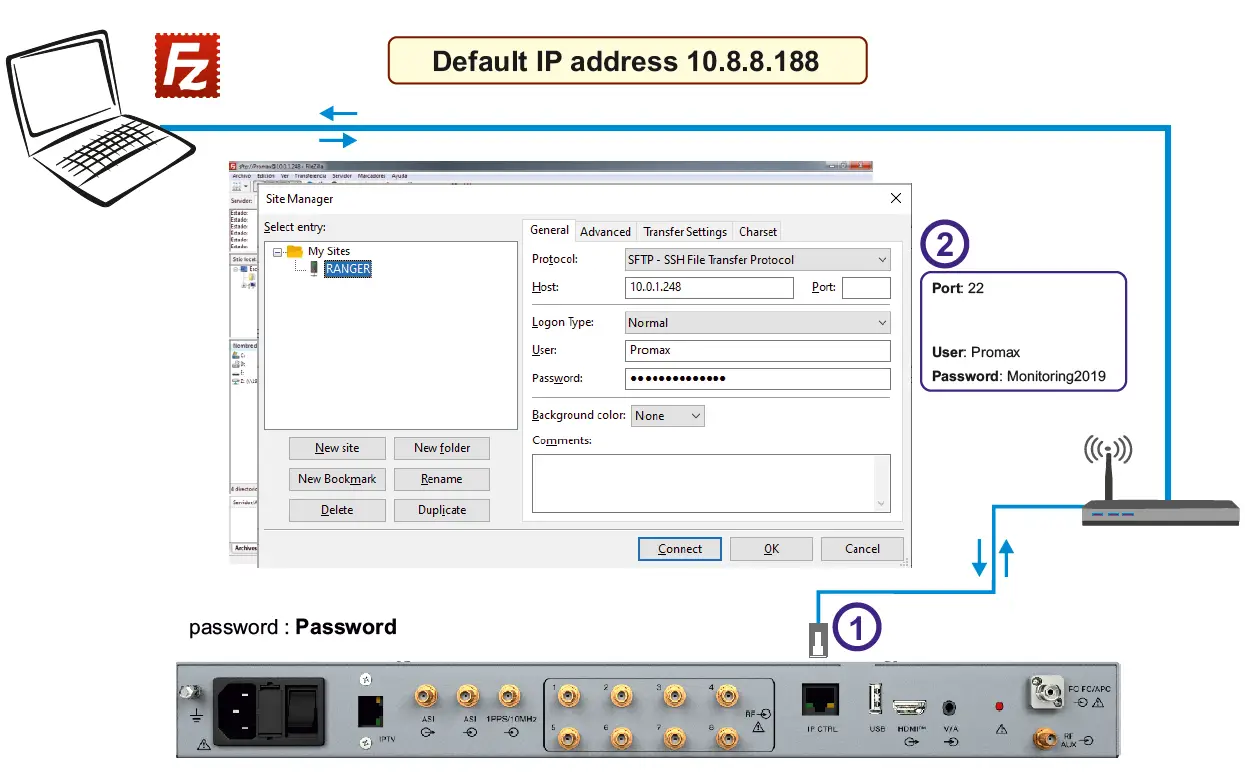Click RF input connector number 8
The height and width of the screenshot is (773, 1245).
tap(728, 739)
